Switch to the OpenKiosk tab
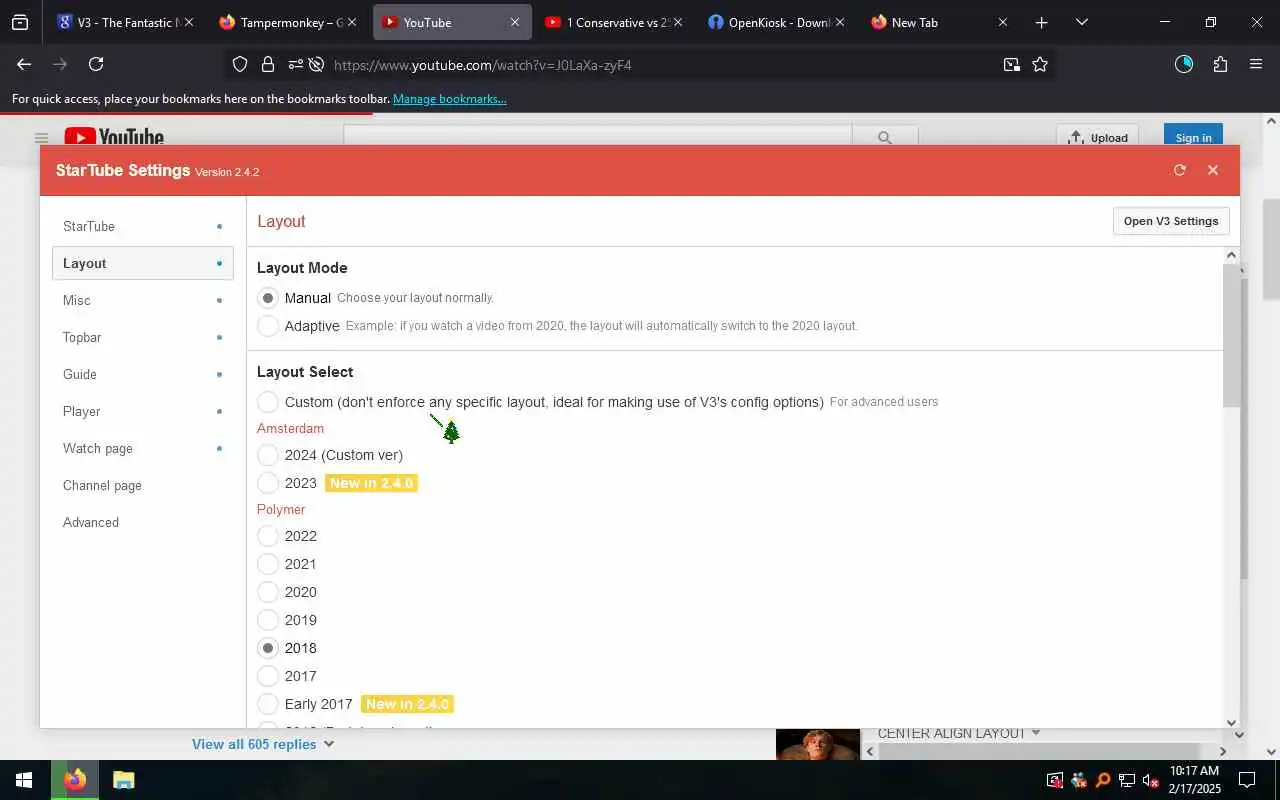The image size is (1280, 800). click(775, 22)
